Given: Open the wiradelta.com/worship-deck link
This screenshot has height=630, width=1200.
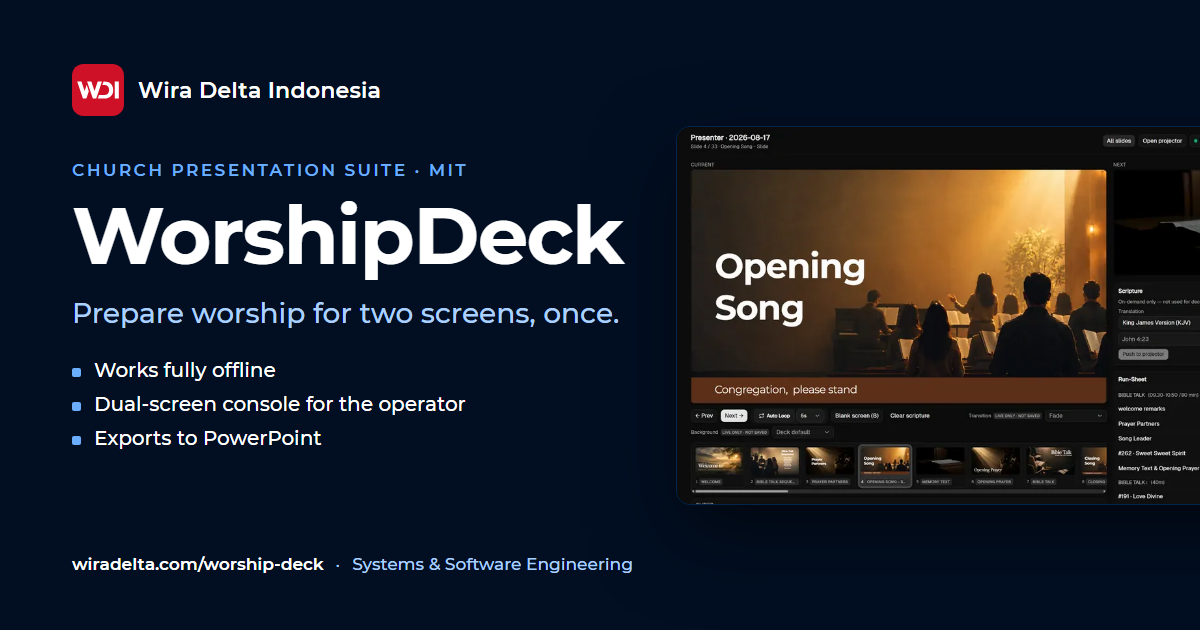Looking at the screenshot, I should (198, 564).
